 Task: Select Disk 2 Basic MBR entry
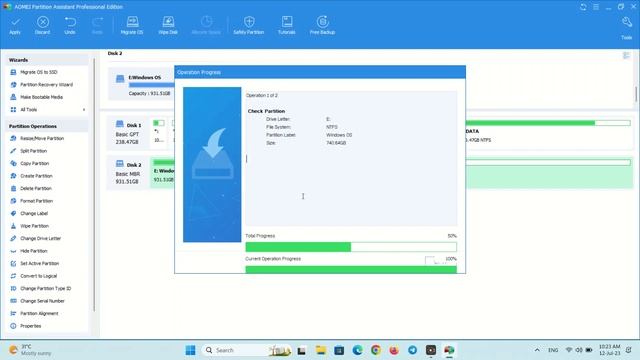pyautogui.click(x=128, y=173)
